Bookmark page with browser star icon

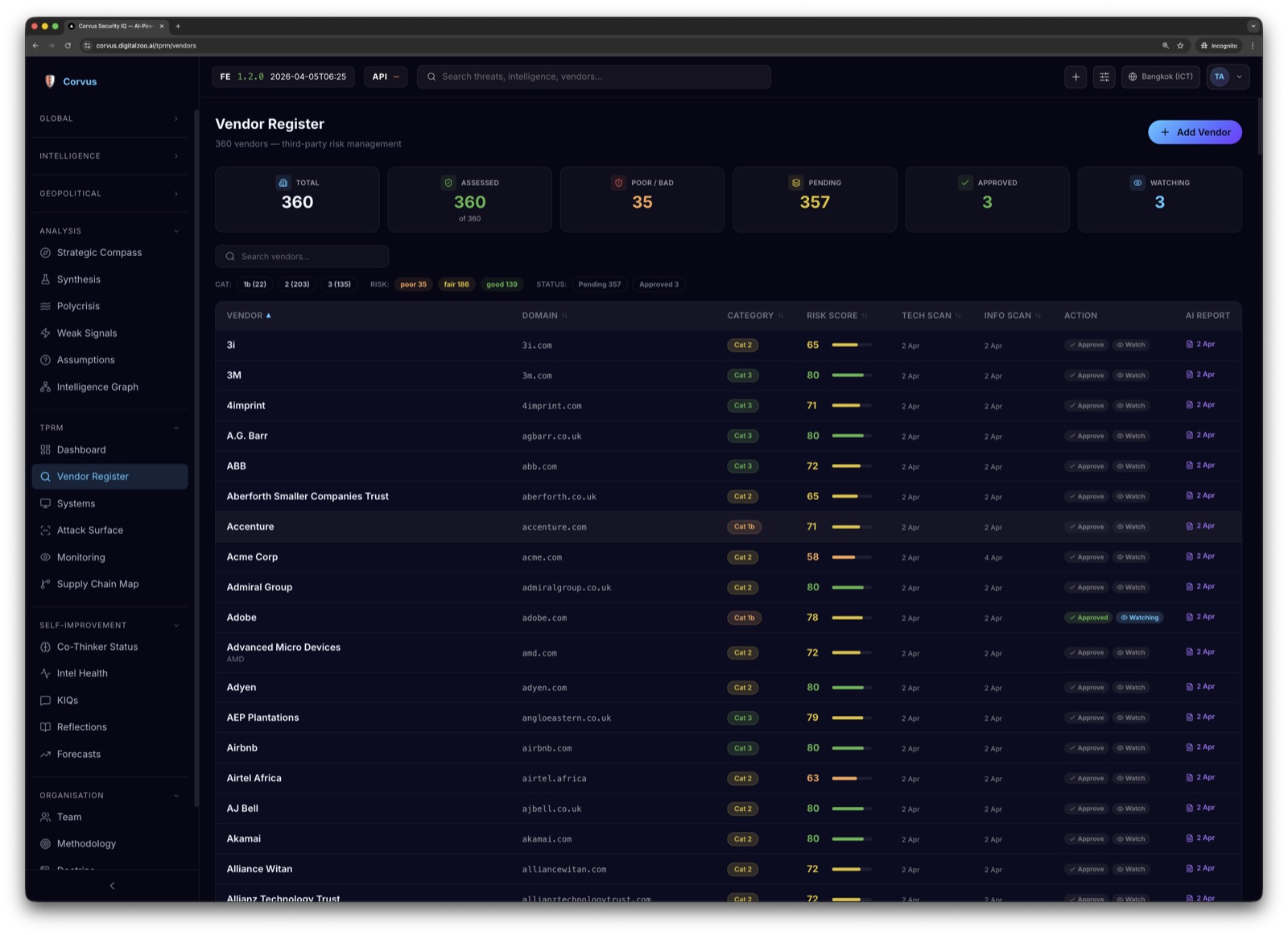pyautogui.click(x=1180, y=46)
